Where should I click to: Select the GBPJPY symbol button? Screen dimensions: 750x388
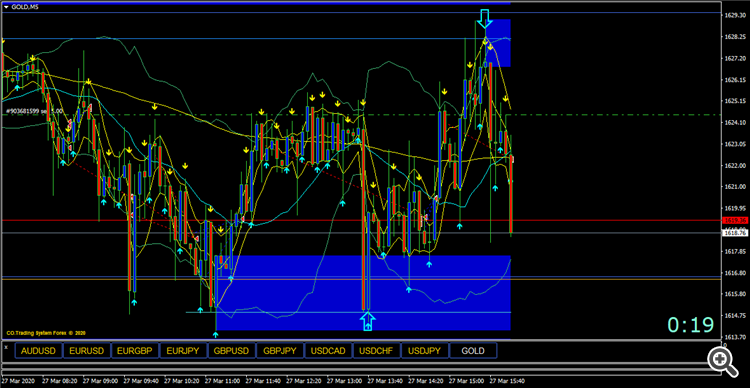280,351
